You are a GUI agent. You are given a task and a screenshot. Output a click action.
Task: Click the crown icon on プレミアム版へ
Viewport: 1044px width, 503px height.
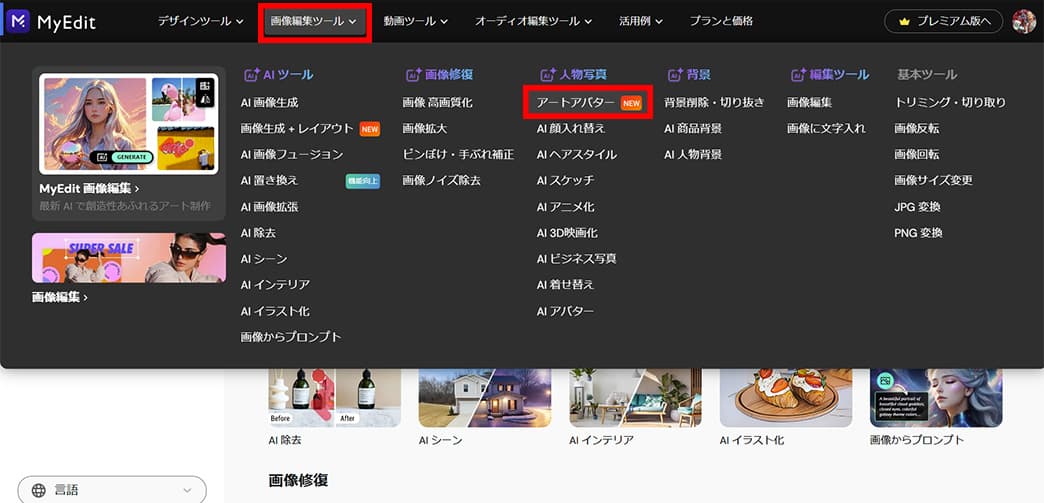904,22
